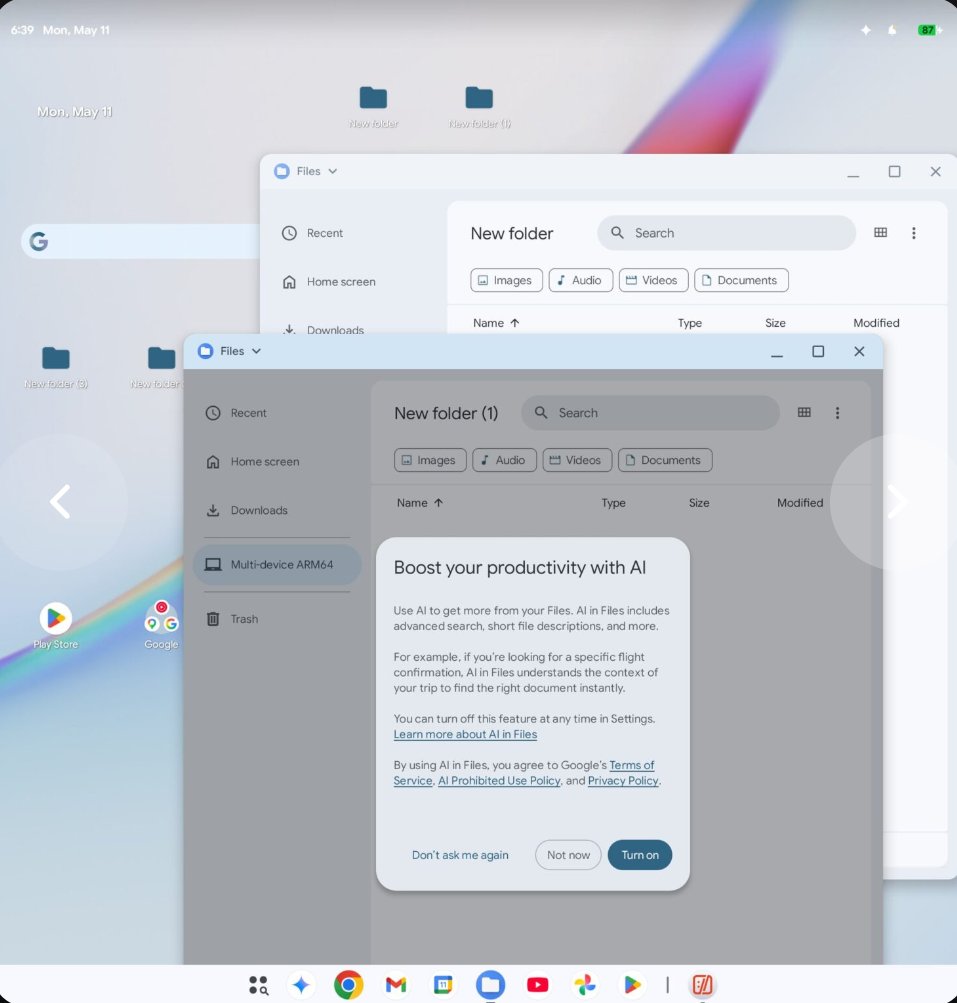
Task: Click Turn on in AI dialog
Action: [x=639, y=855]
